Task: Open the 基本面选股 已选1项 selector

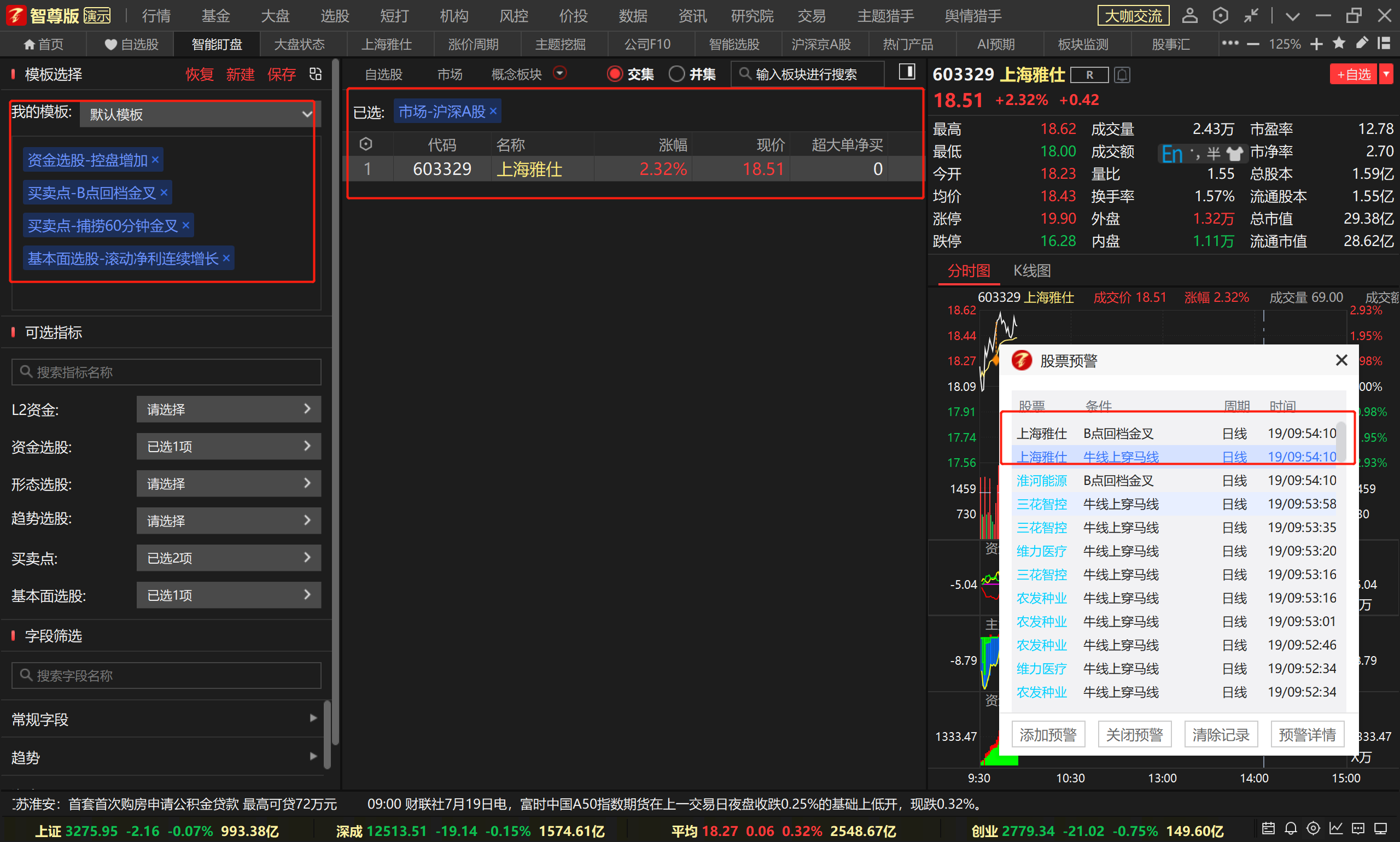Action: coord(229,595)
